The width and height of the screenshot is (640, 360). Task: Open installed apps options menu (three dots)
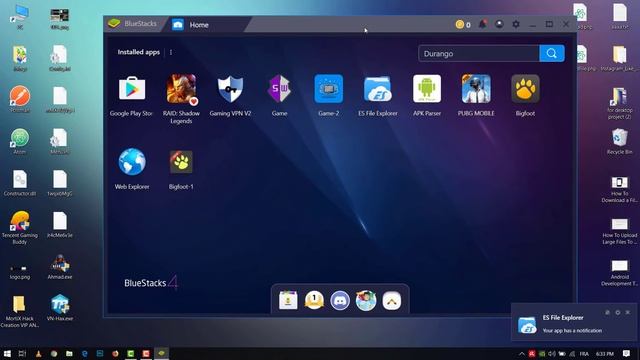[171, 52]
